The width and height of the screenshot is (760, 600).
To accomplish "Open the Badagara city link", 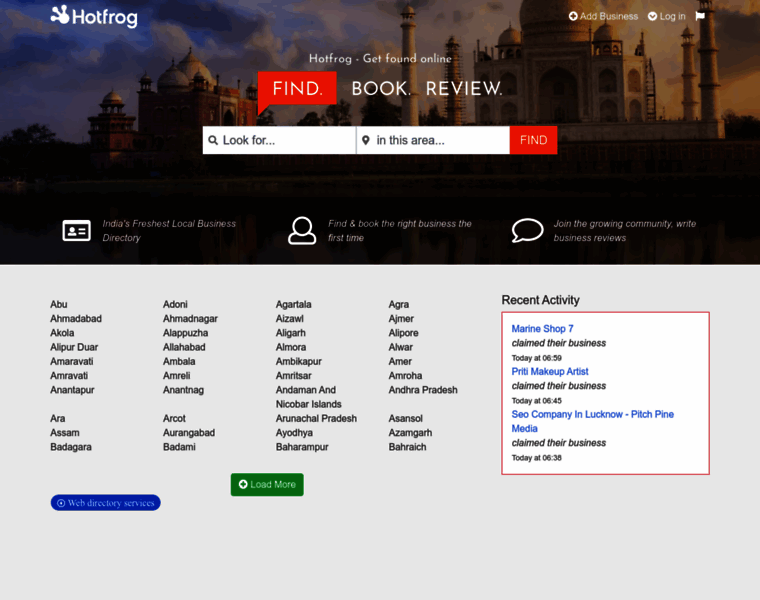I will 71,447.
